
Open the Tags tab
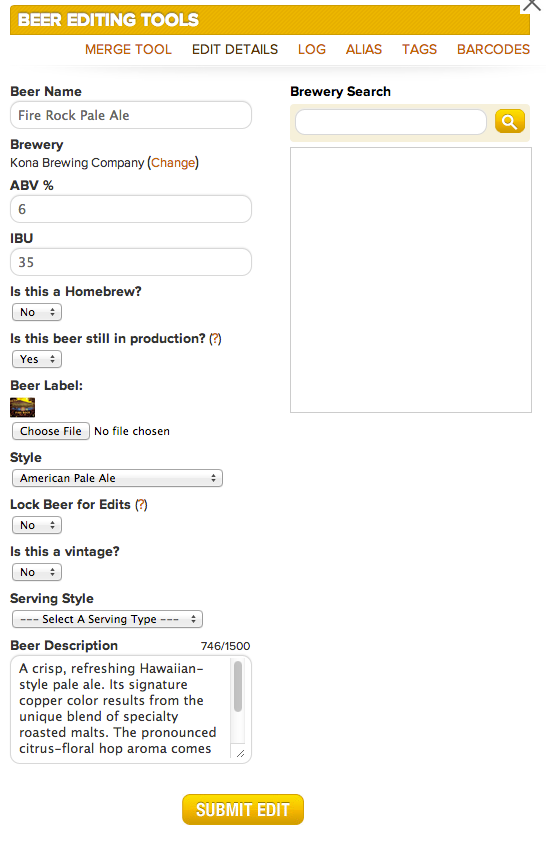[419, 49]
